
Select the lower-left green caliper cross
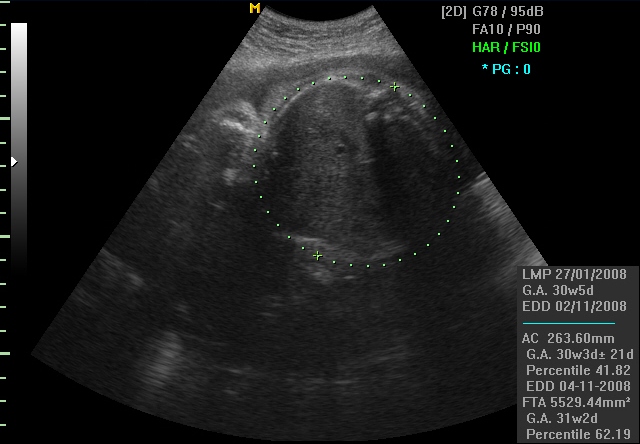pos(317,255)
